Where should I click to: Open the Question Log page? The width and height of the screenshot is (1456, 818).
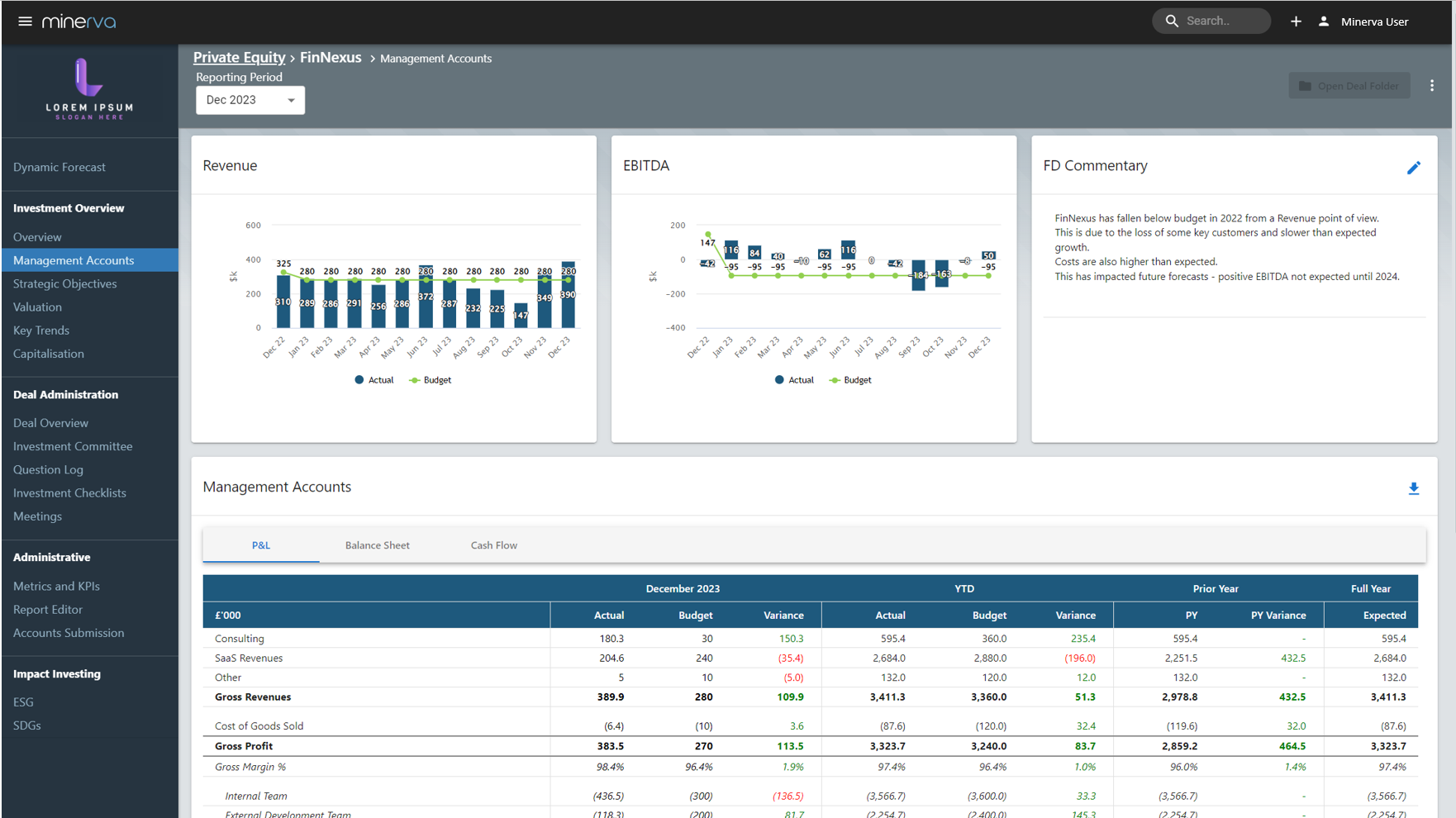(48, 469)
